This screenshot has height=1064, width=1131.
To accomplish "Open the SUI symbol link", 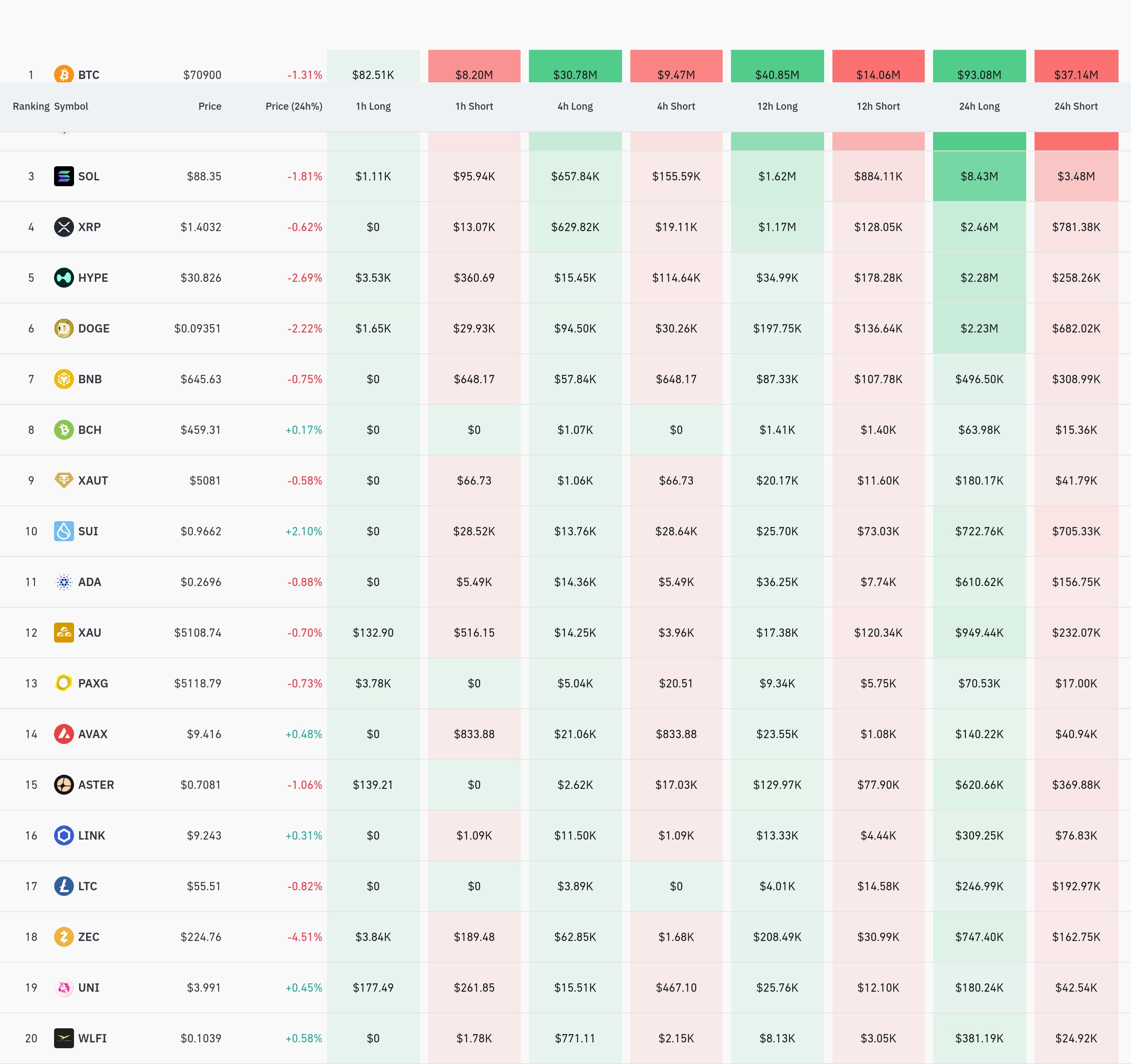I will coord(88,531).
